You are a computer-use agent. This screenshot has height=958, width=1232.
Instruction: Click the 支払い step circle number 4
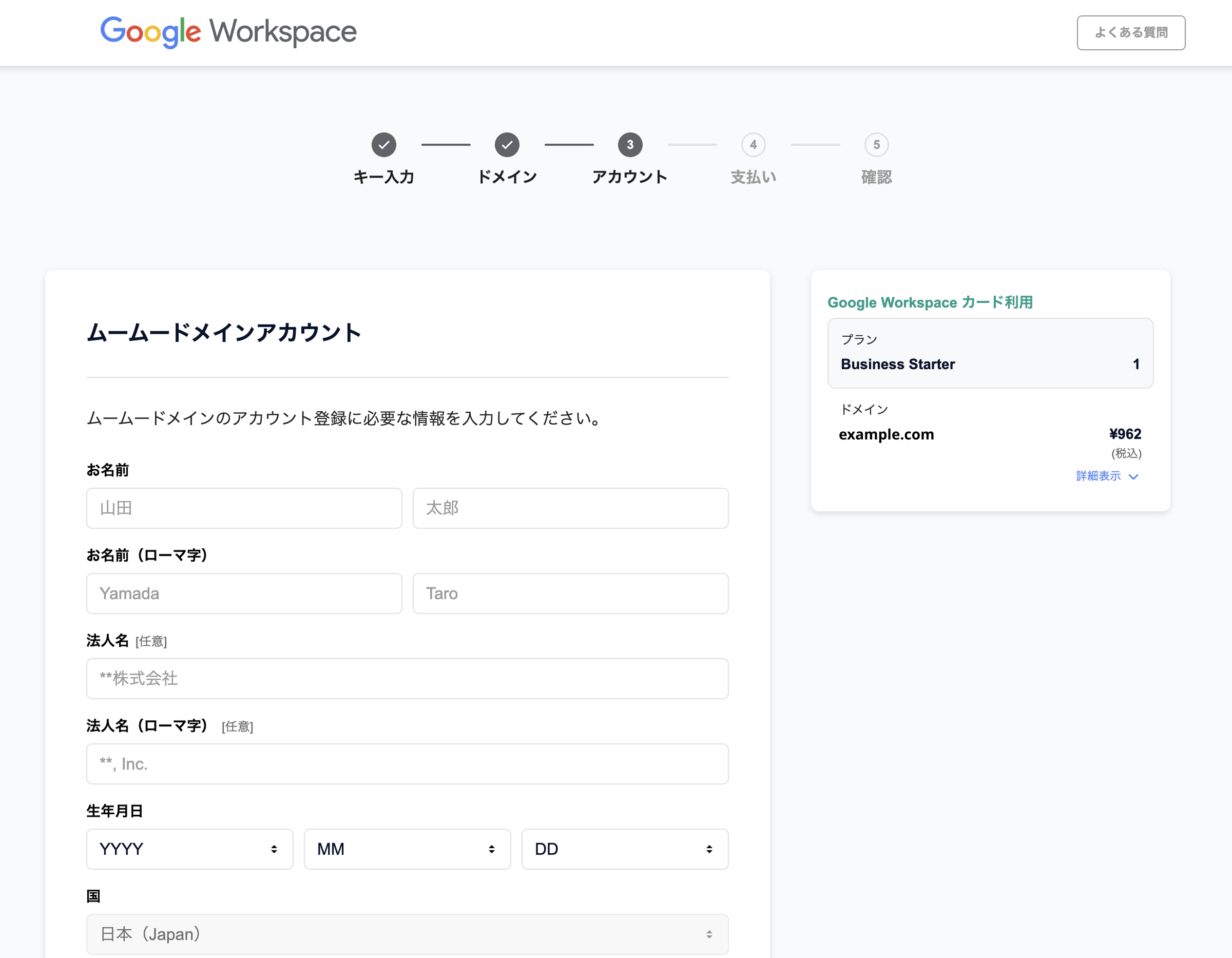click(x=754, y=144)
